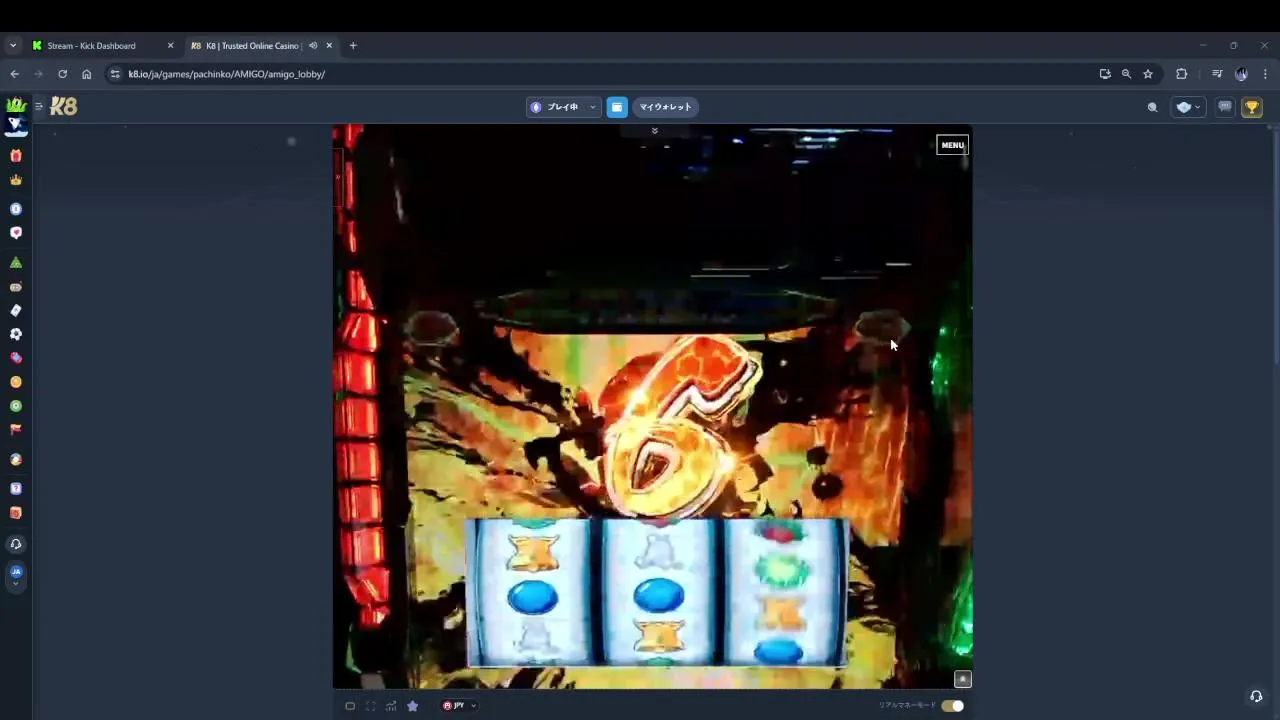Click the live support headset icon at bottom right
This screenshot has width=1280, height=720.
click(1256, 696)
